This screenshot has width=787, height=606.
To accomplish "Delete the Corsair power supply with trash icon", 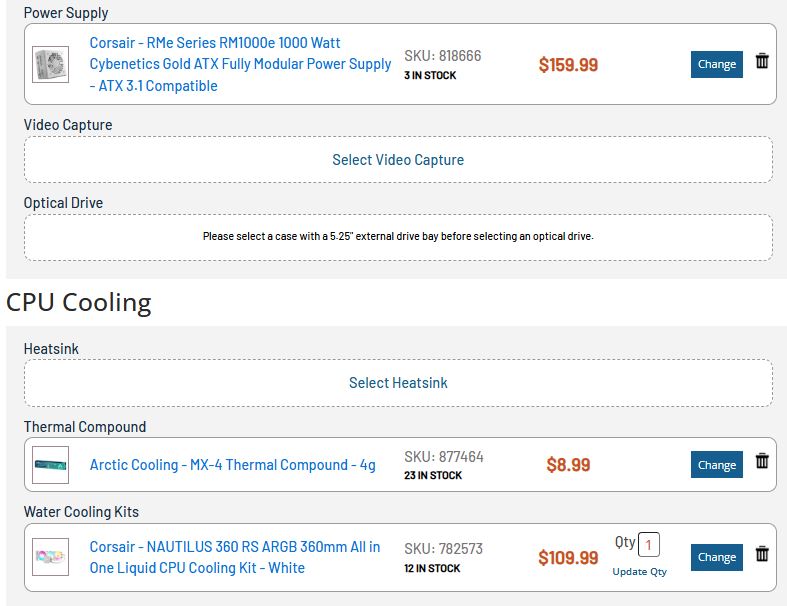I will click(x=762, y=61).
